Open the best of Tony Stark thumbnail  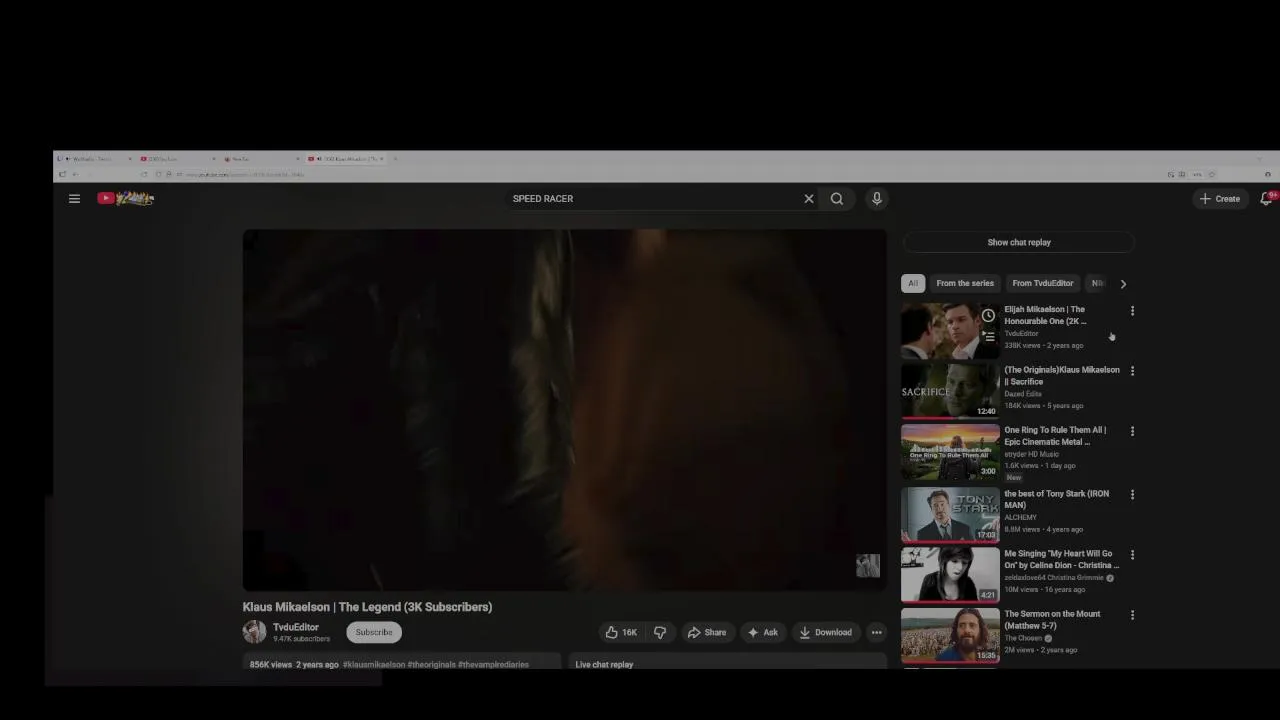pyautogui.click(x=950, y=514)
